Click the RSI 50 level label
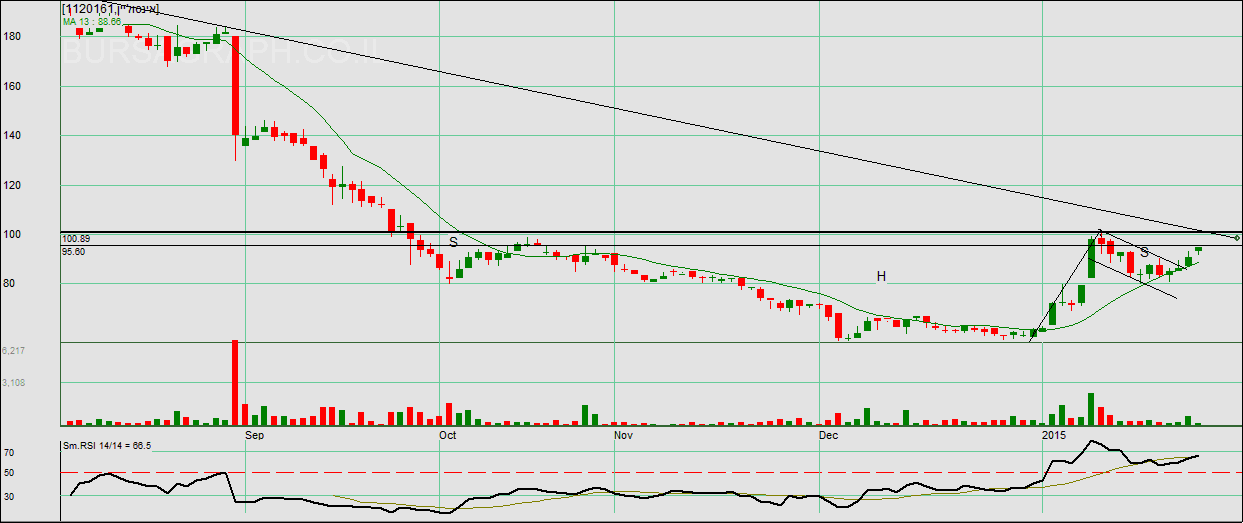Viewport: 1243px width, 523px height. pos(8,472)
